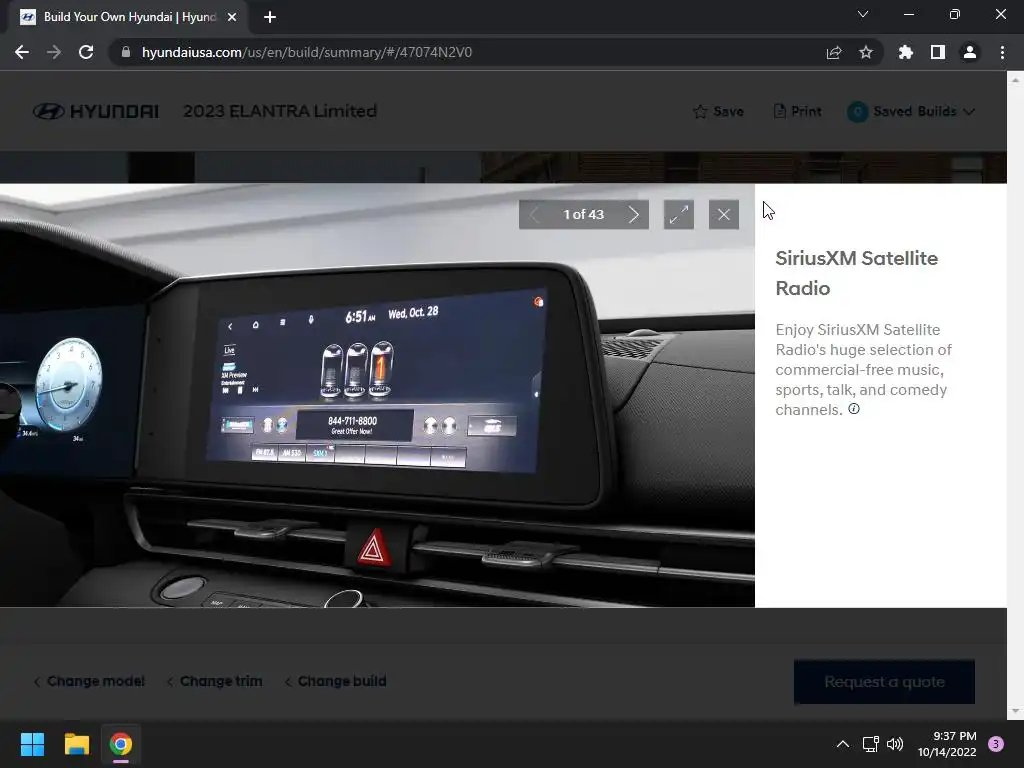Open the Windows Start menu
This screenshot has height=768, width=1024.
32,744
